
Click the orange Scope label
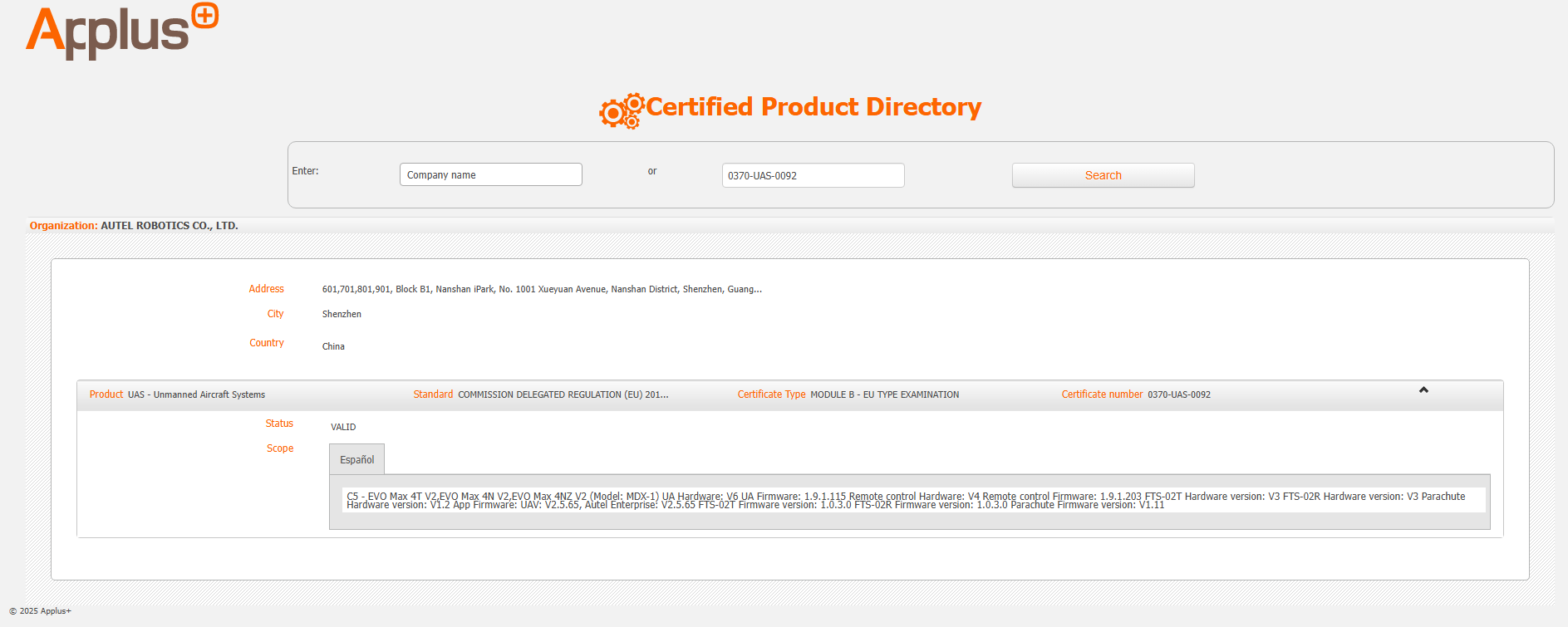click(279, 448)
